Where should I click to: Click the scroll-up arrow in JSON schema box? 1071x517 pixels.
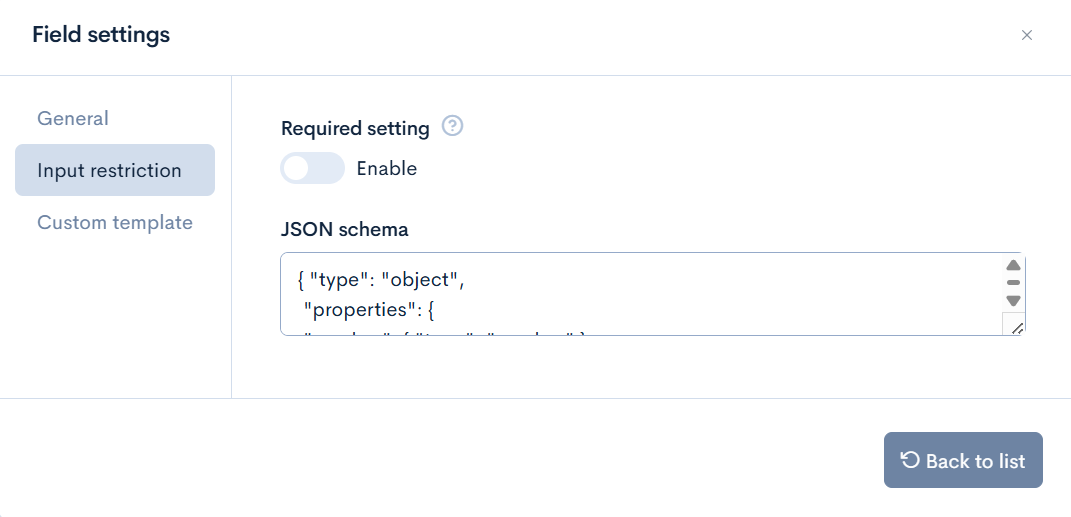(x=1013, y=266)
